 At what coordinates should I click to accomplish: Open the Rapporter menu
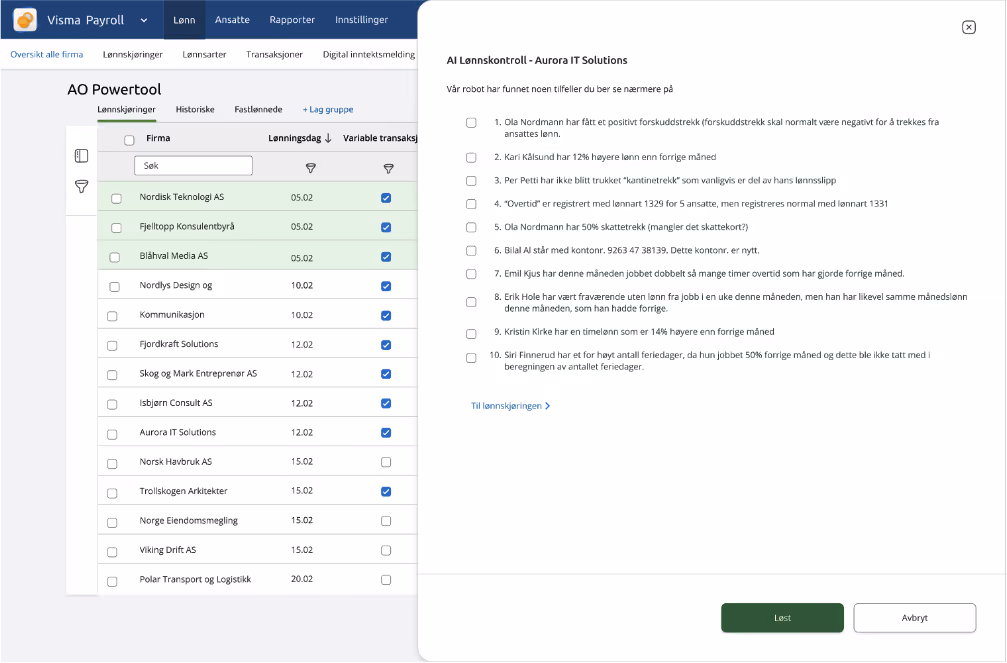[x=292, y=20]
